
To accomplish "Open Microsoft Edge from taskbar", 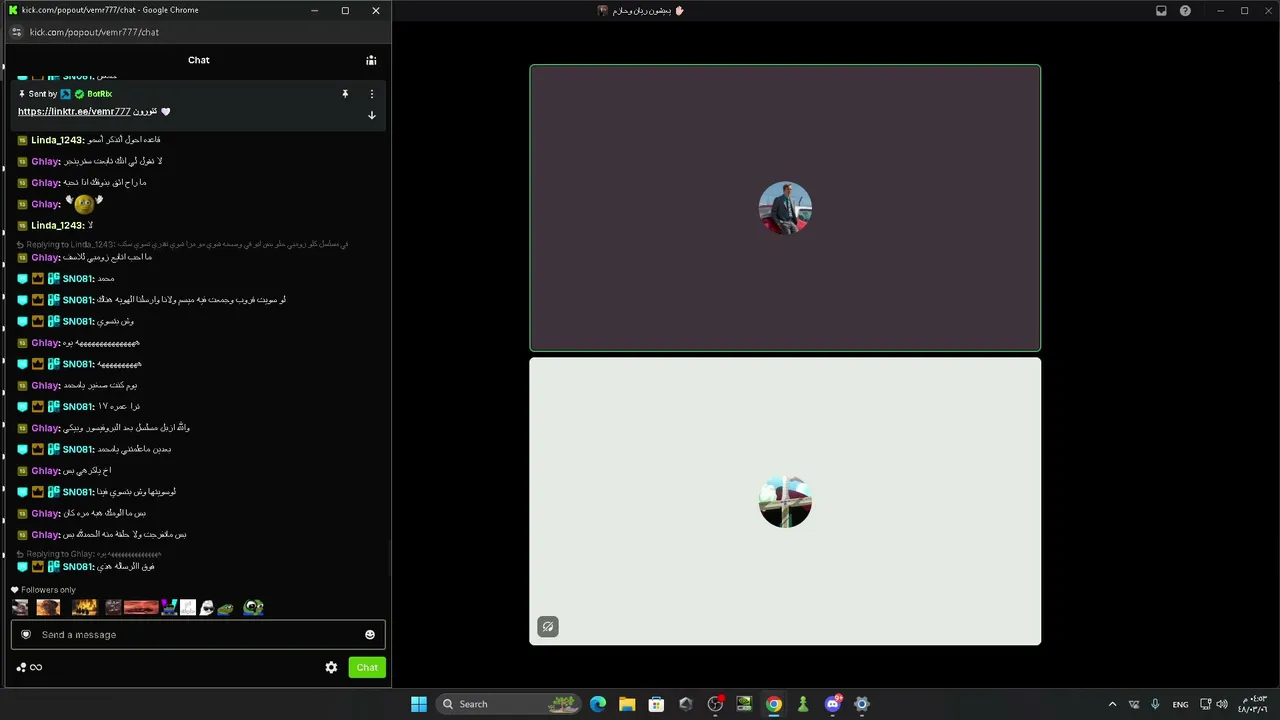I will 598,704.
